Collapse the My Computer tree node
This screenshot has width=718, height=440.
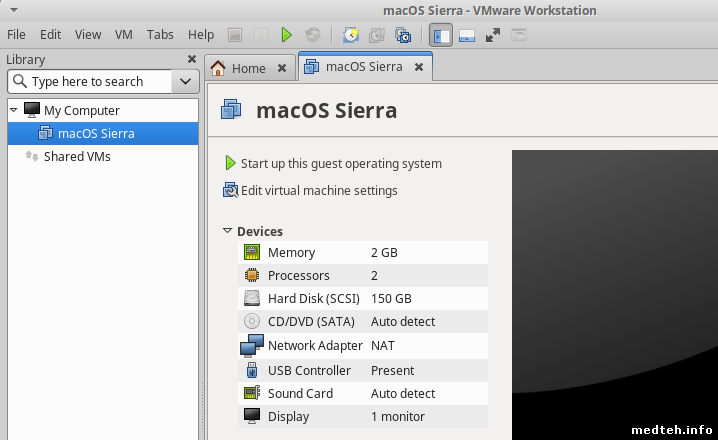14,110
